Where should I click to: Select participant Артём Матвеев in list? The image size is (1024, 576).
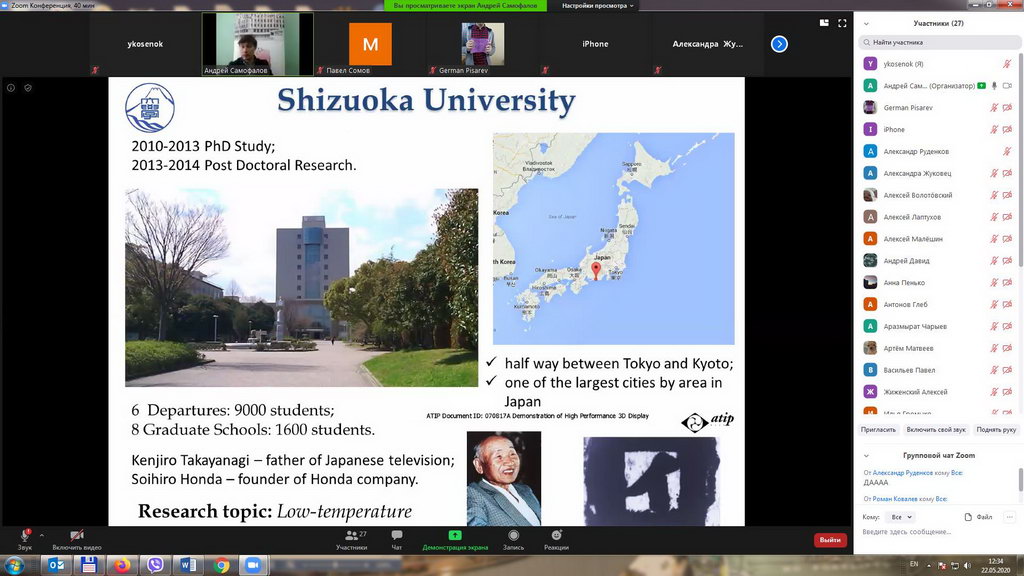[938, 348]
